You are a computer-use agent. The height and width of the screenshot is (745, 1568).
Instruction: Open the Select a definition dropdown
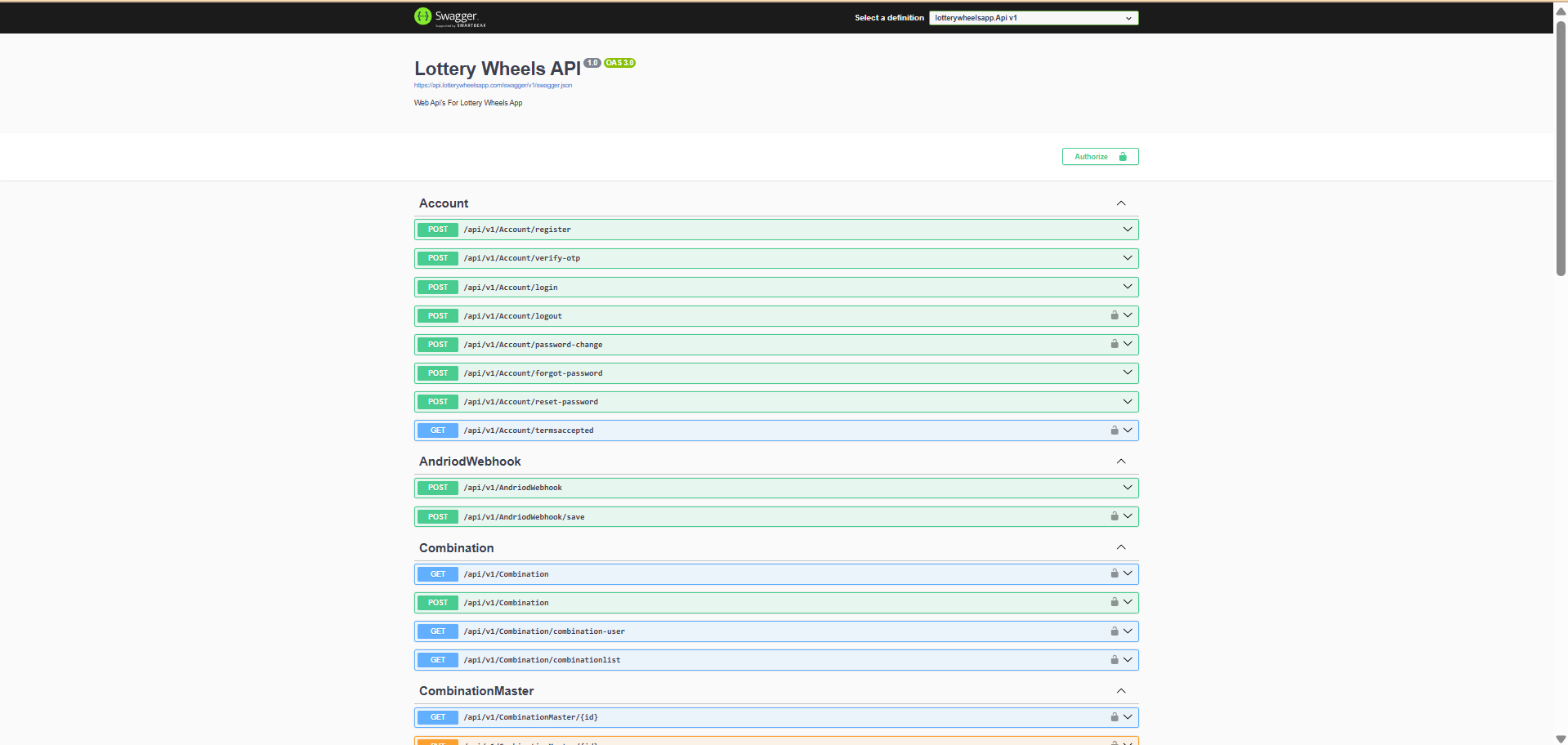[1033, 18]
